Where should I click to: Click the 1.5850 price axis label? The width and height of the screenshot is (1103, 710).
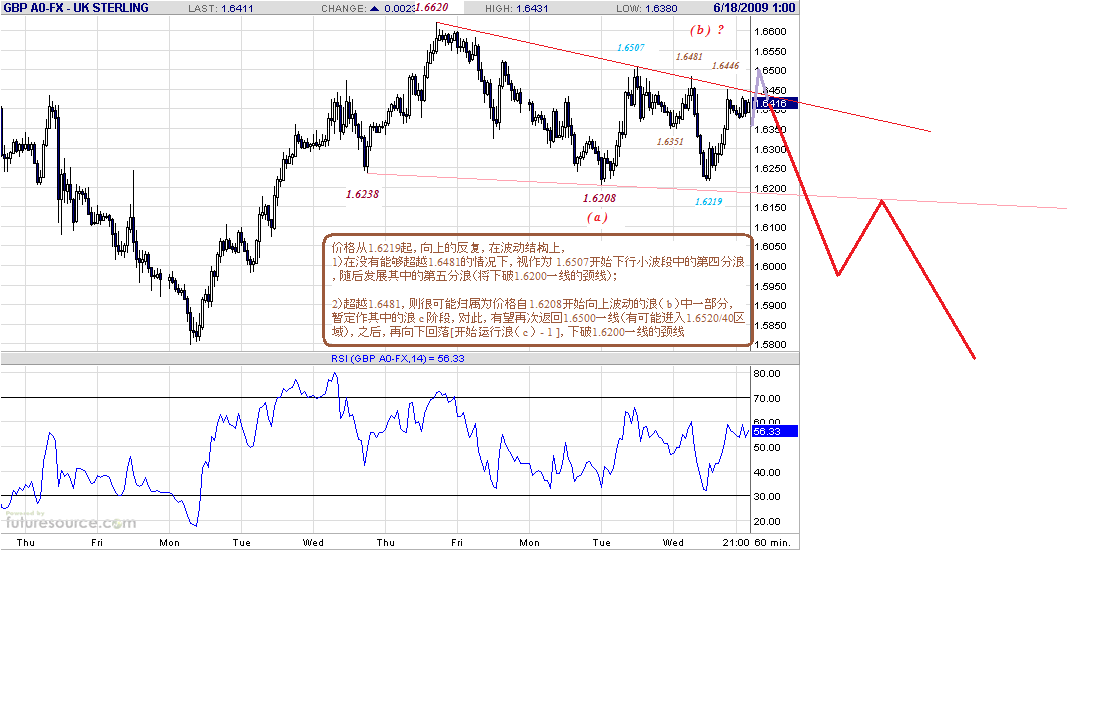coord(770,325)
